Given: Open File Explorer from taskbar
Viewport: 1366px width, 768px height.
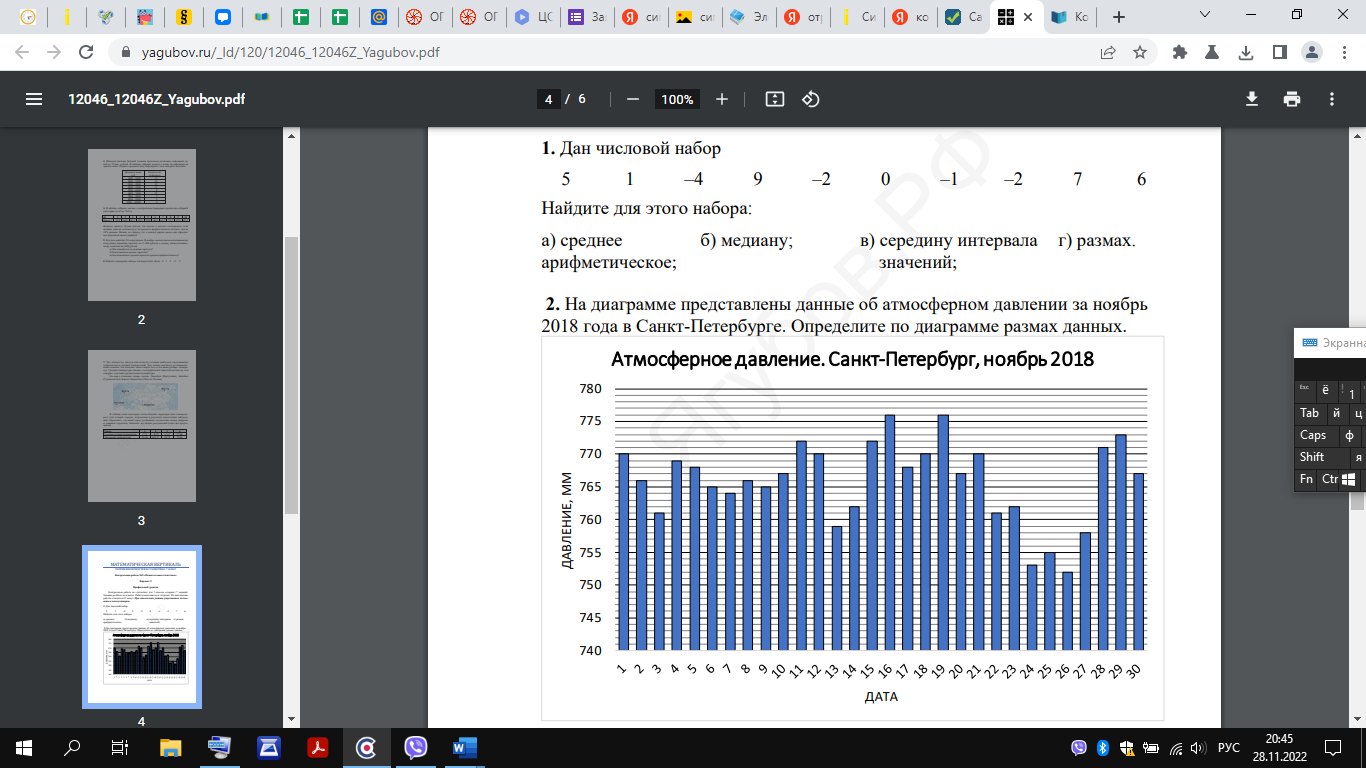Looking at the screenshot, I should pos(171,747).
